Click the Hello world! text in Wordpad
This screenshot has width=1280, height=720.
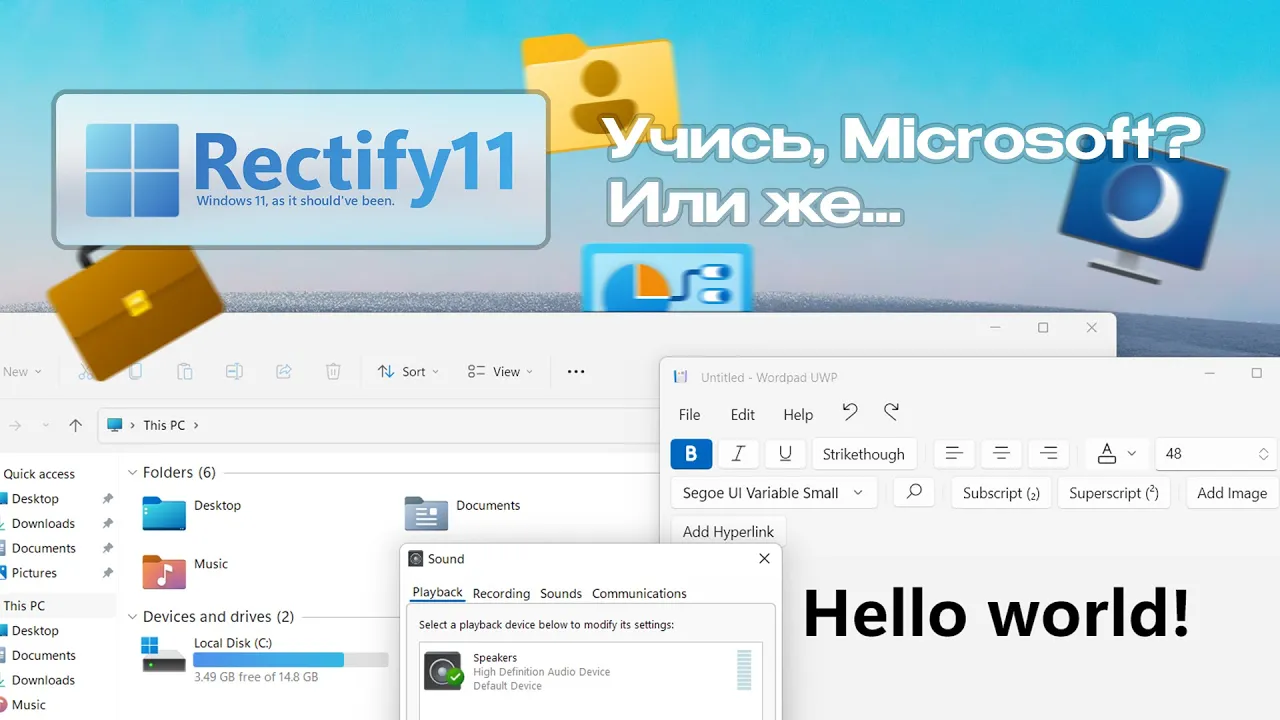click(997, 613)
